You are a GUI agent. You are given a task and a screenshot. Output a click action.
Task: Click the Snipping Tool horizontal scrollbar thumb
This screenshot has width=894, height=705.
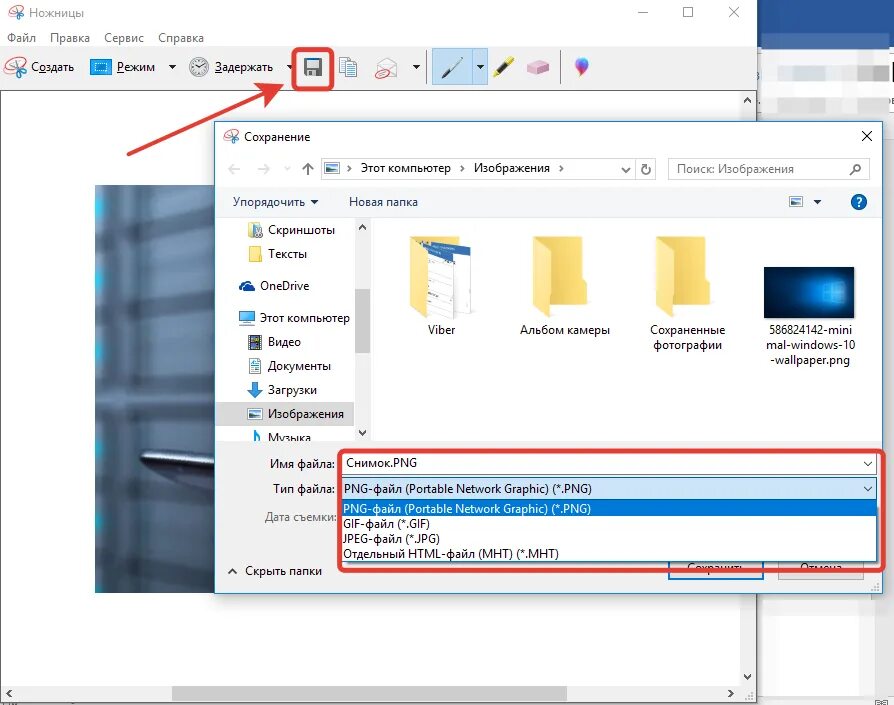[x=369, y=694]
